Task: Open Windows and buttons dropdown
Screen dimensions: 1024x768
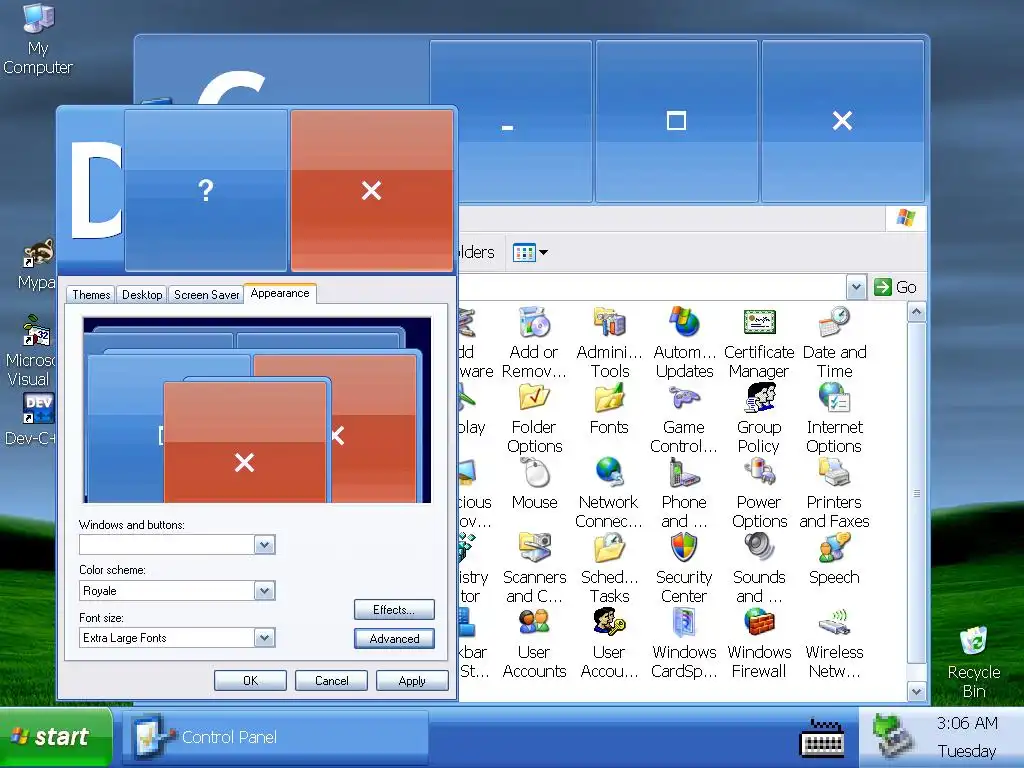Action: [264, 545]
